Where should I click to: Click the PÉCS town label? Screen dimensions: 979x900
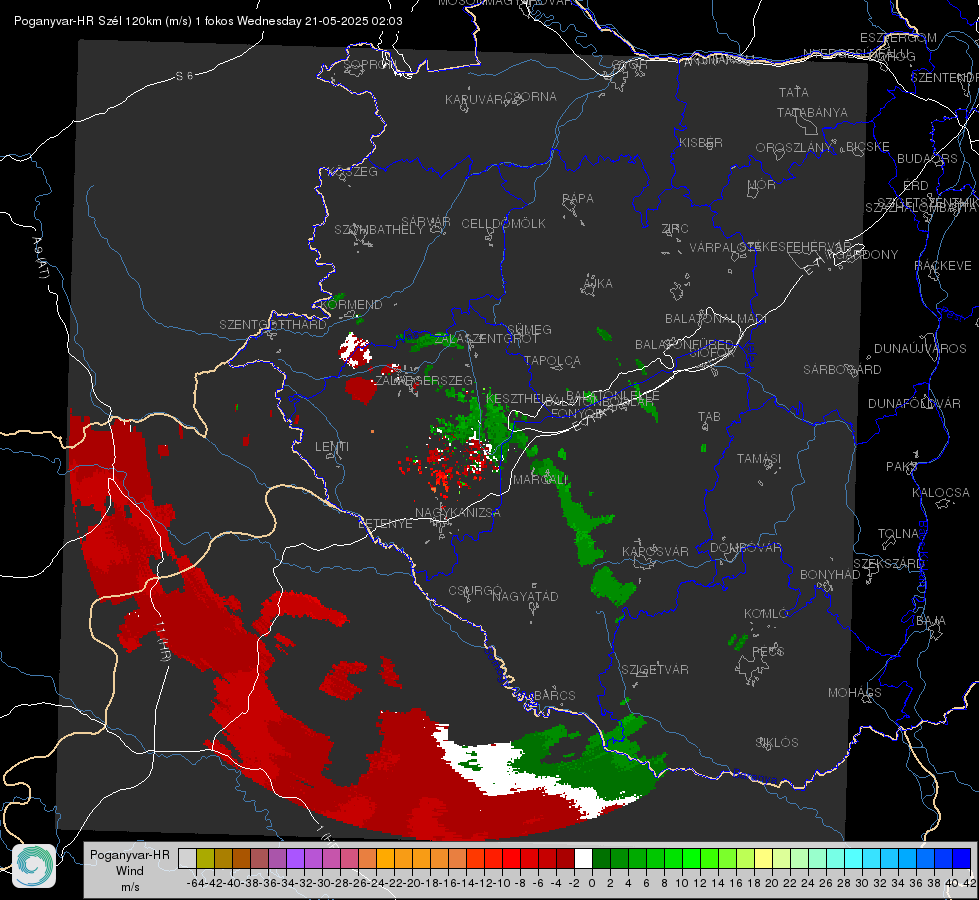[x=768, y=651]
